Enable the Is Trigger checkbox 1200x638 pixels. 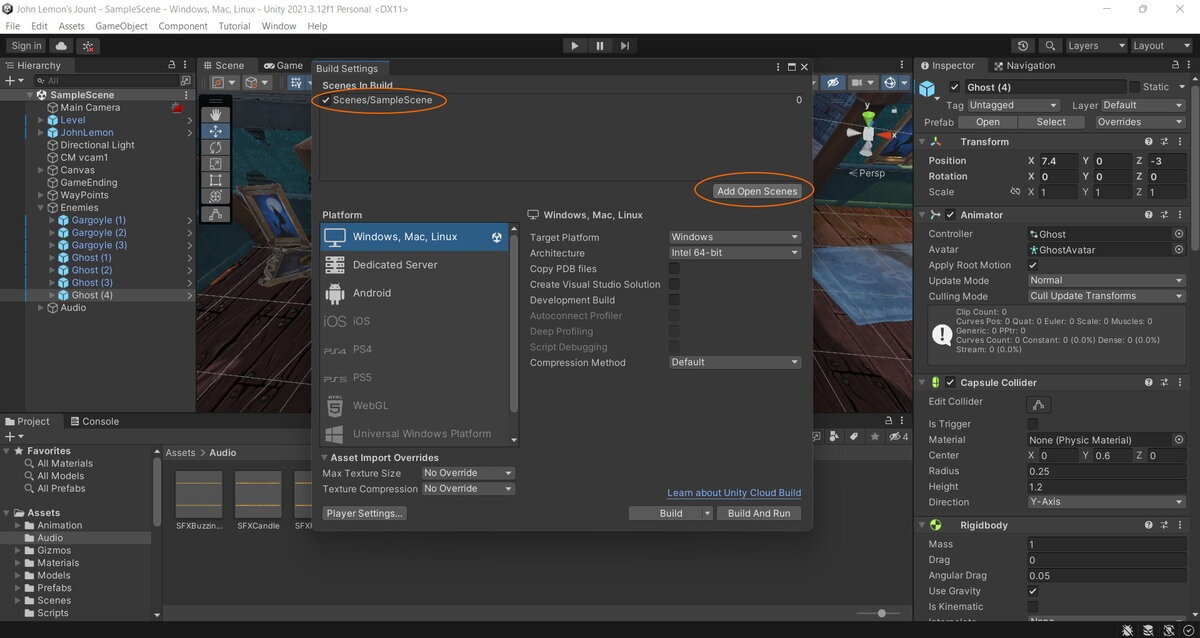coord(1033,424)
